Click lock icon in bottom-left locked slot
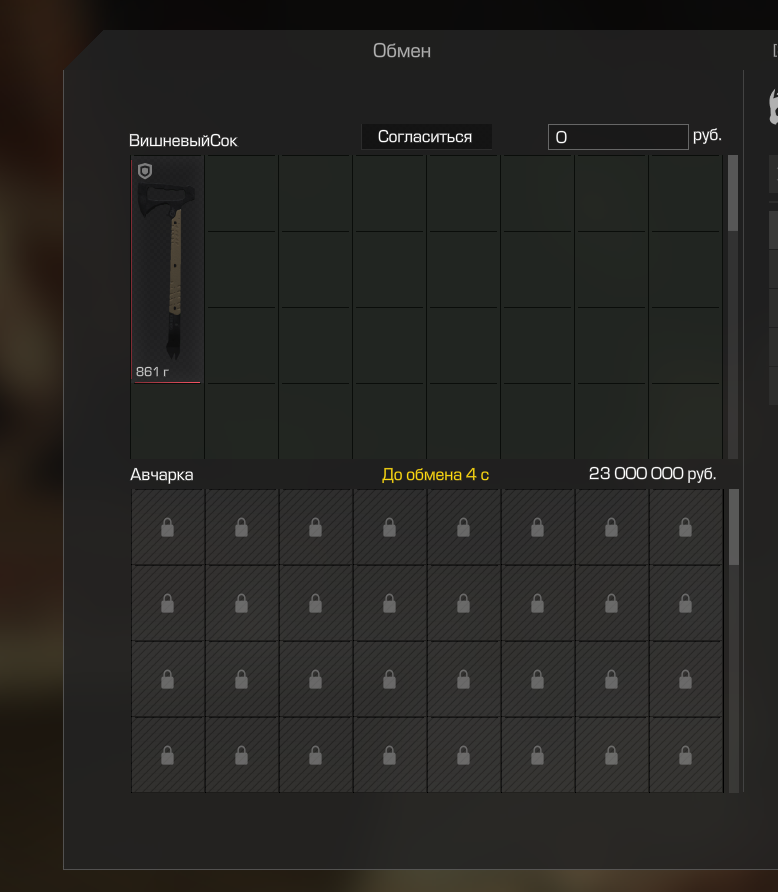The image size is (778, 892). point(167,755)
